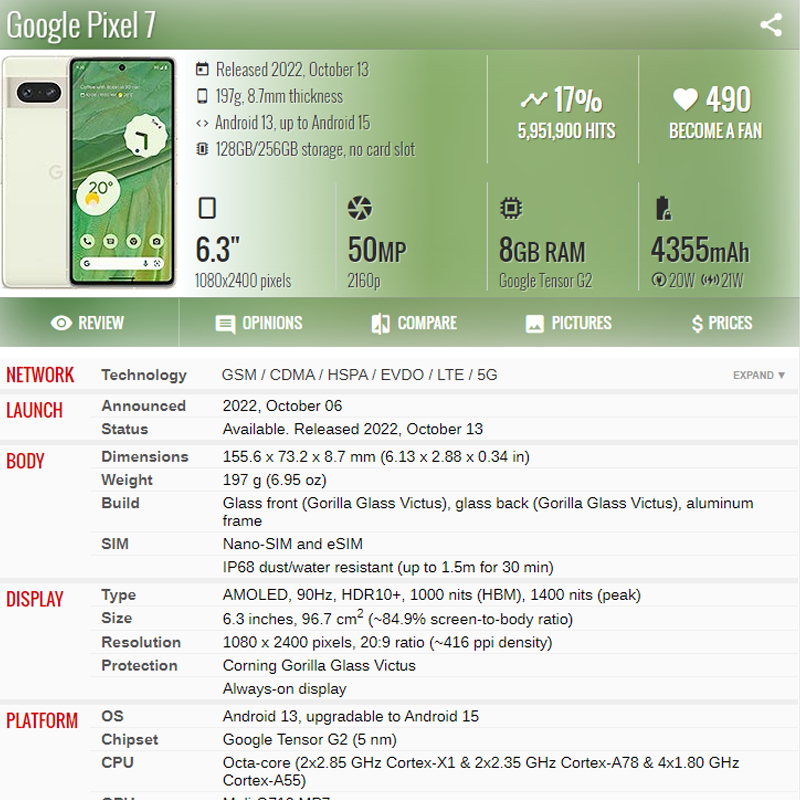Open the Opinions tab
Viewport: 800px width, 800px height.
[258, 323]
